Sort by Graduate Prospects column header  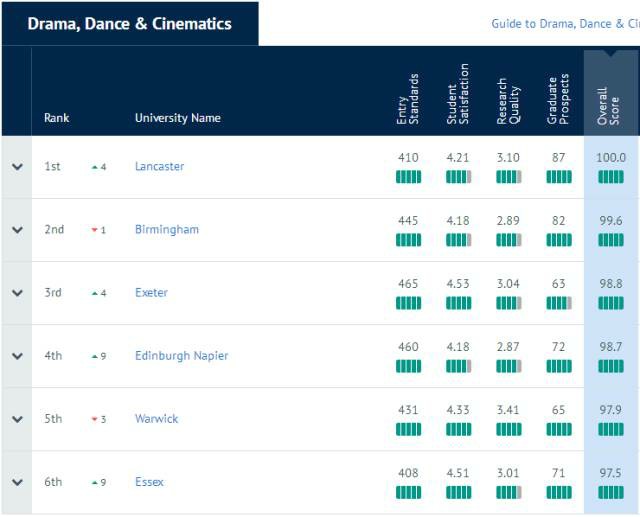(558, 99)
